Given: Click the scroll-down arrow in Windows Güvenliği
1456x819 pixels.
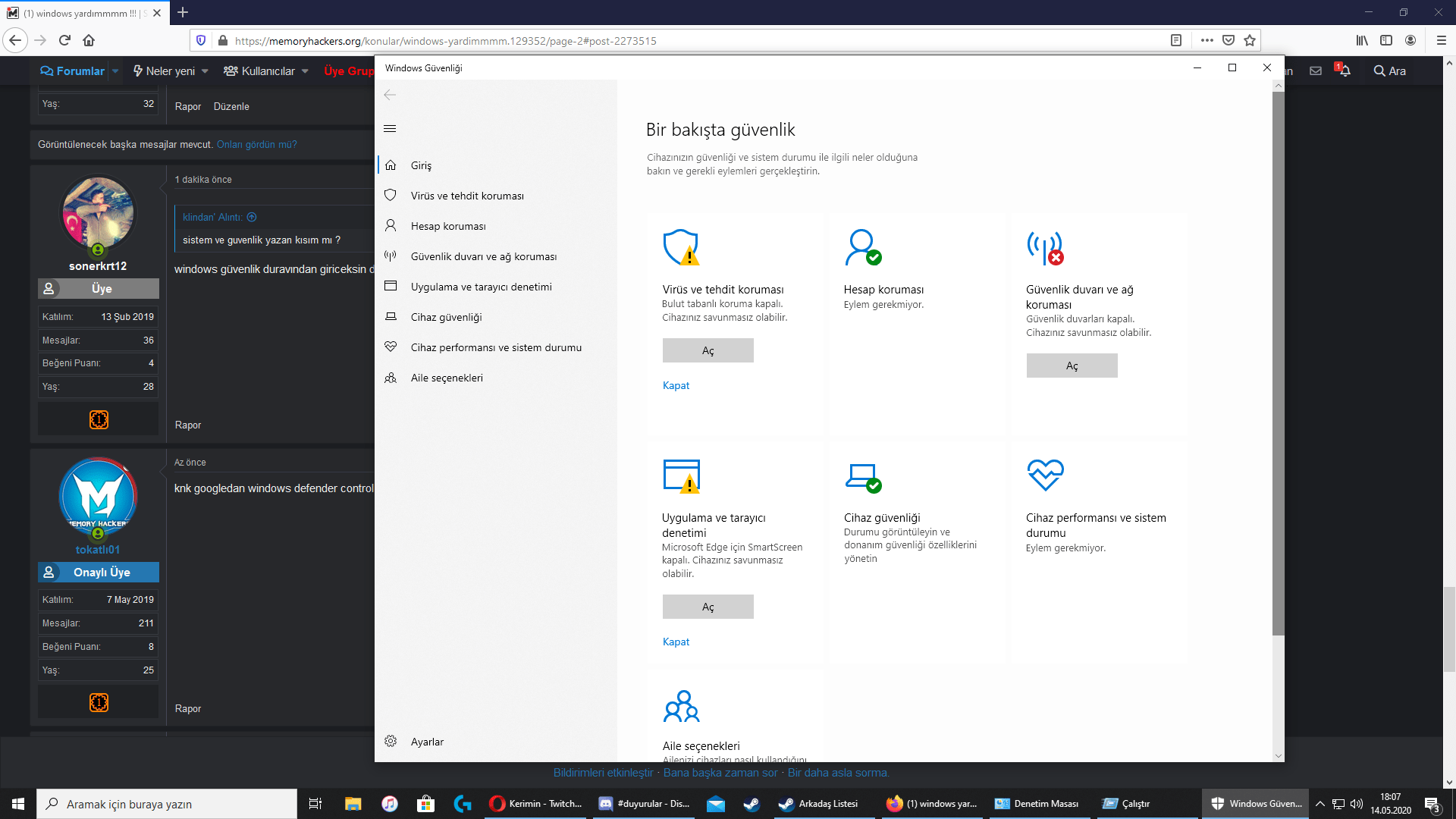Looking at the screenshot, I should [x=1279, y=755].
